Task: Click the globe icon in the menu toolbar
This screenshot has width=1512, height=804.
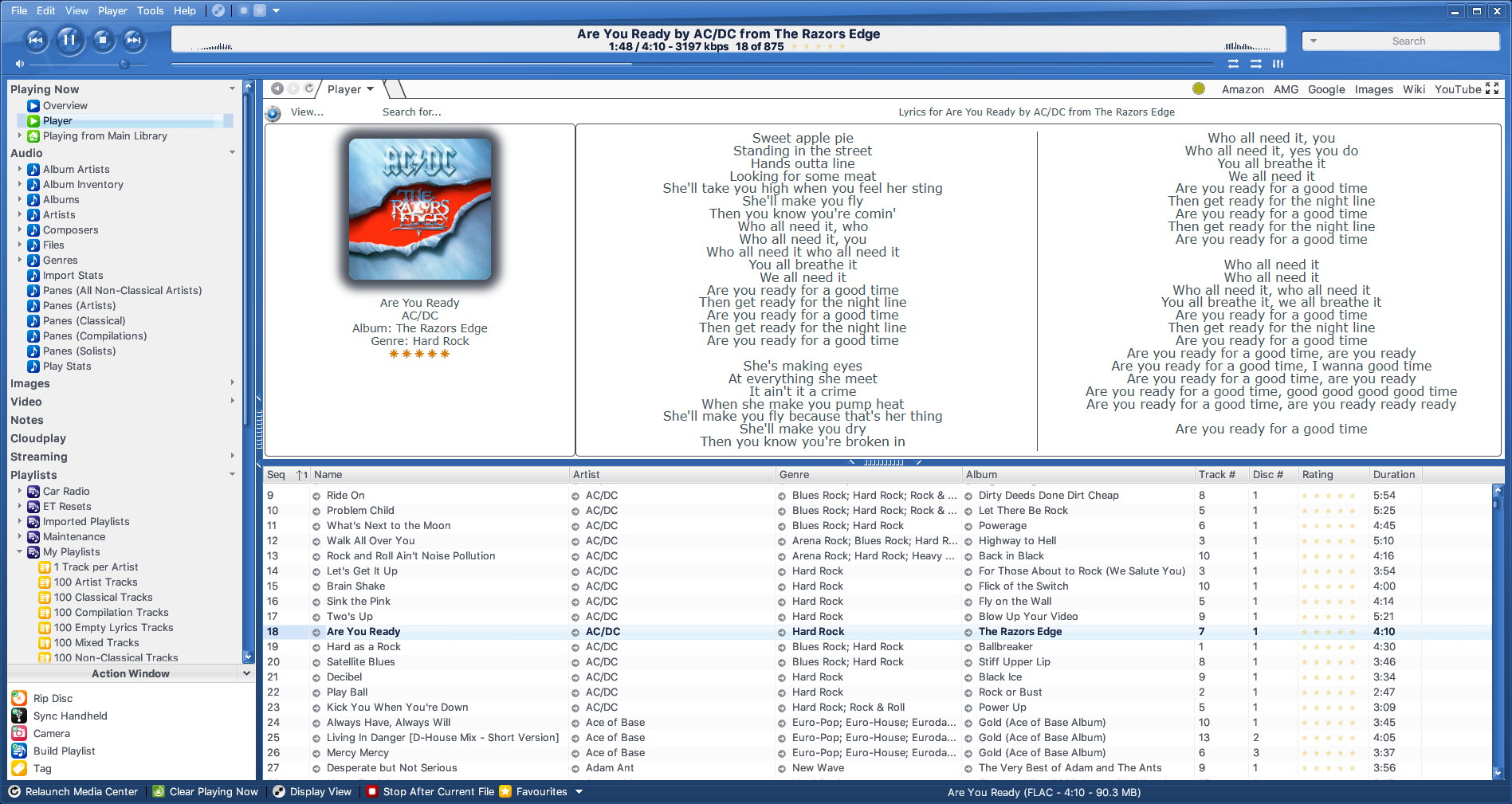Action: click(x=218, y=10)
